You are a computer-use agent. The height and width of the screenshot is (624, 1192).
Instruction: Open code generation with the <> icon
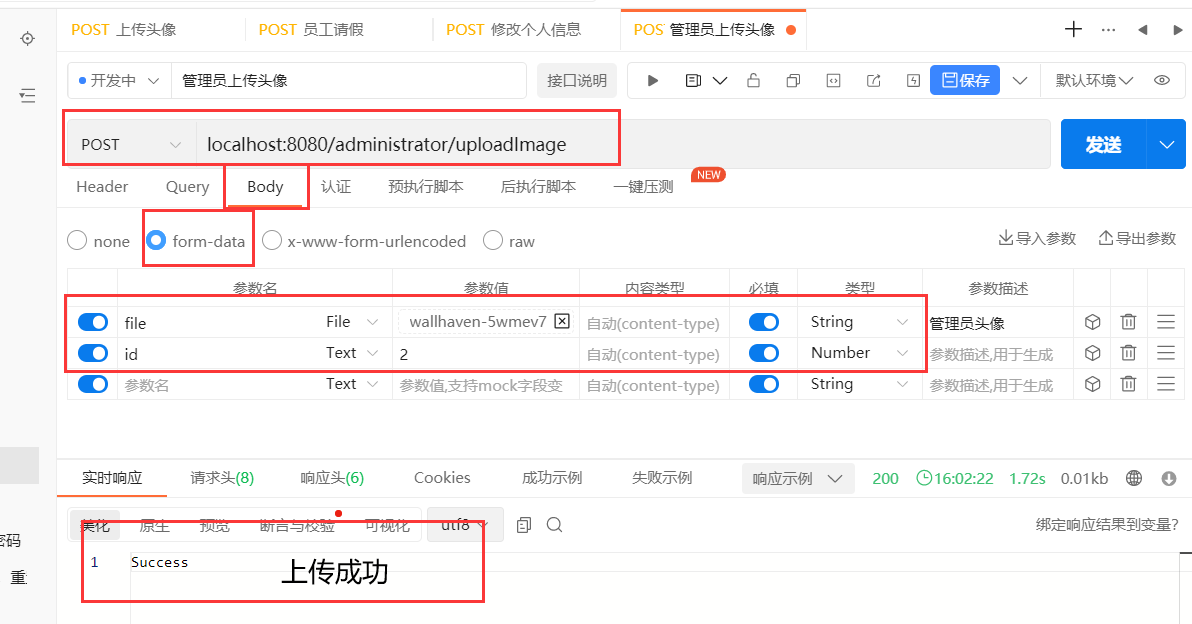coord(833,80)
